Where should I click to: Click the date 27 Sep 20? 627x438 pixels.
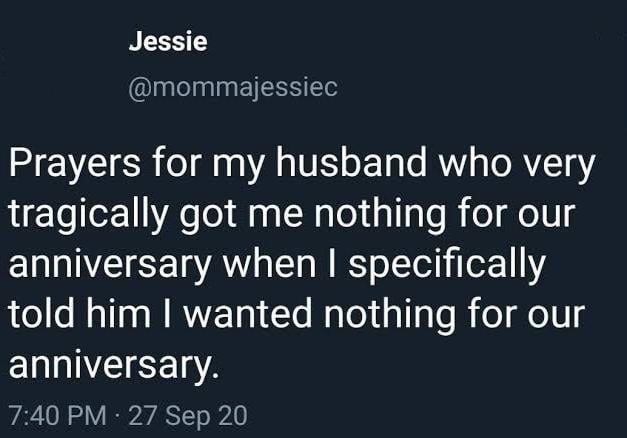click(188, 416)
